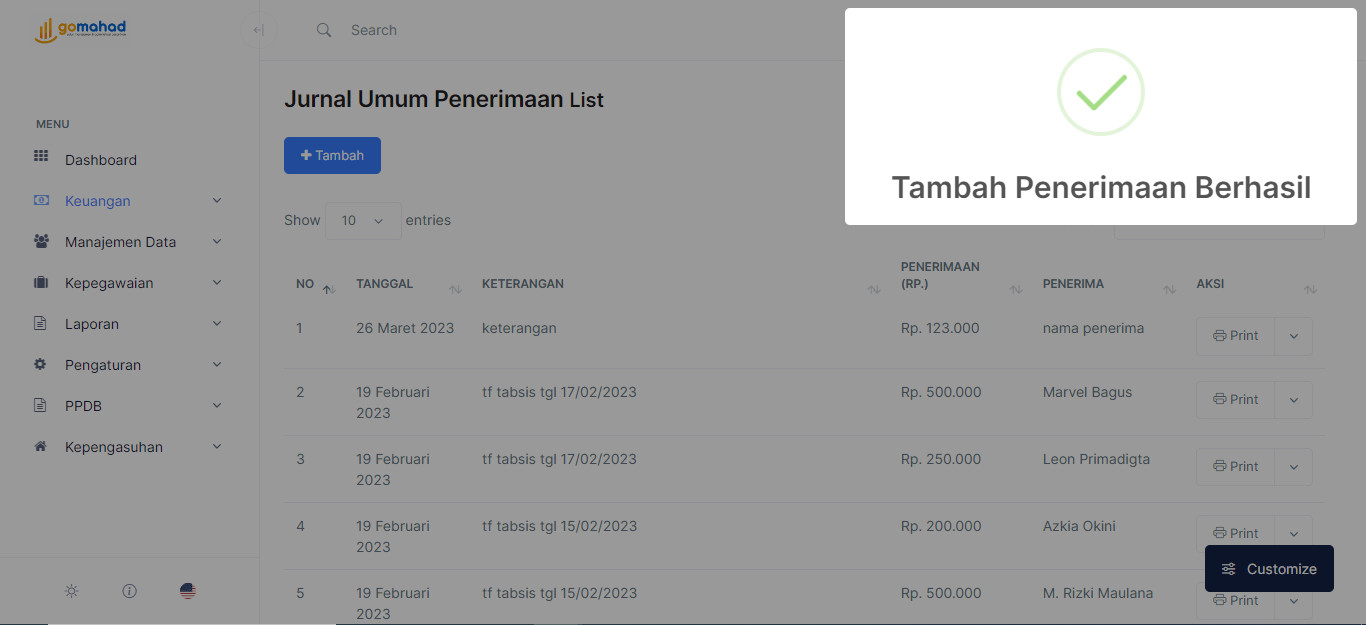
Task: Click the Search input field
Action: (500, 30)
